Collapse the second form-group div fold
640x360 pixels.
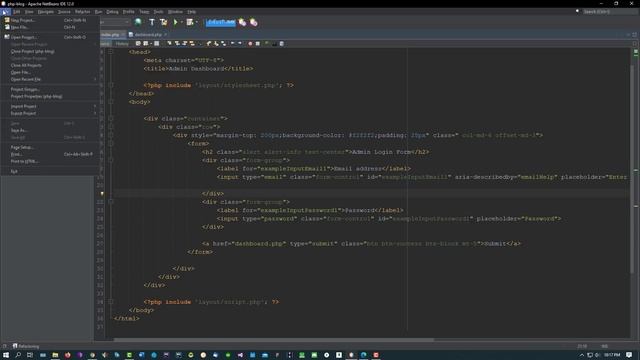[111, 202]
